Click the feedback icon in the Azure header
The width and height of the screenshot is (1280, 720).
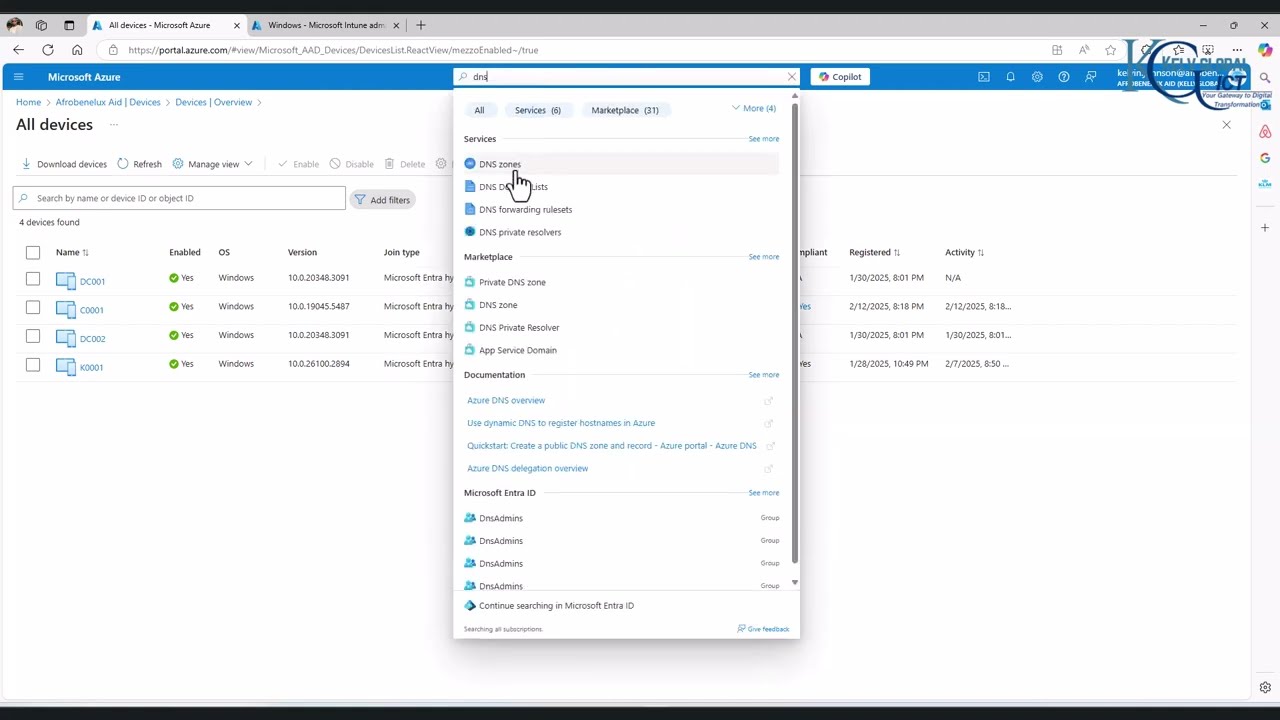(x=1091, y=77)
